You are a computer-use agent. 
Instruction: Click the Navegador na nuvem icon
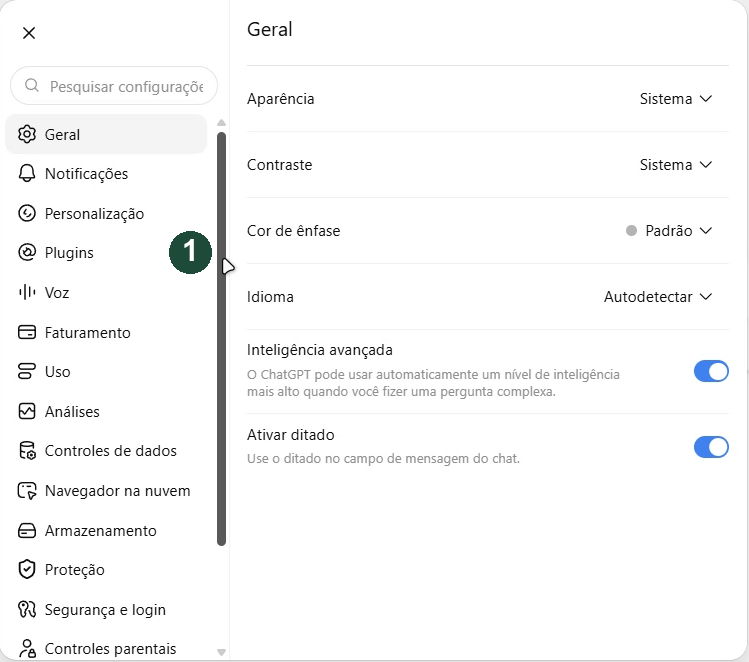pos(27,491)
